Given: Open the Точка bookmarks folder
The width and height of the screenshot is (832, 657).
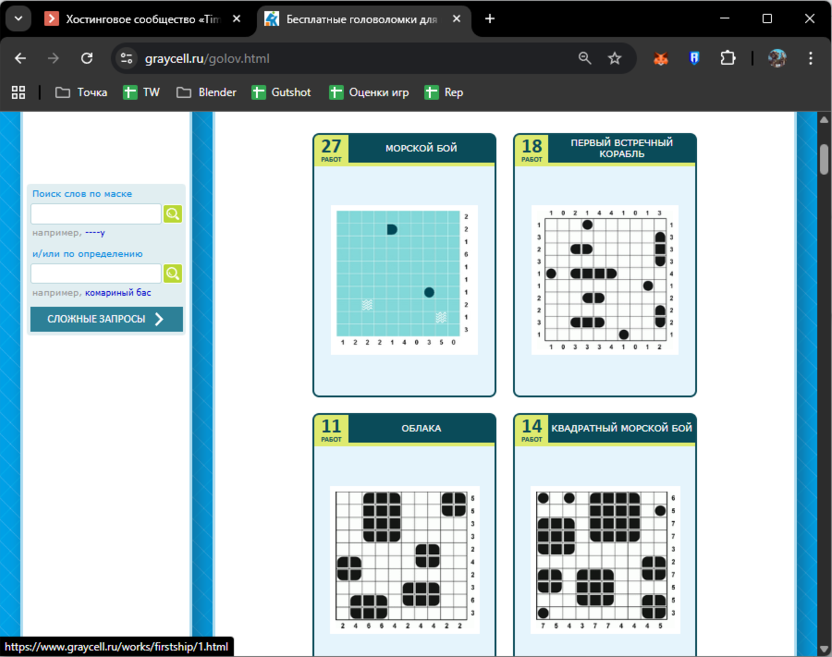Looking at the screenshot, I should (81, 92).
